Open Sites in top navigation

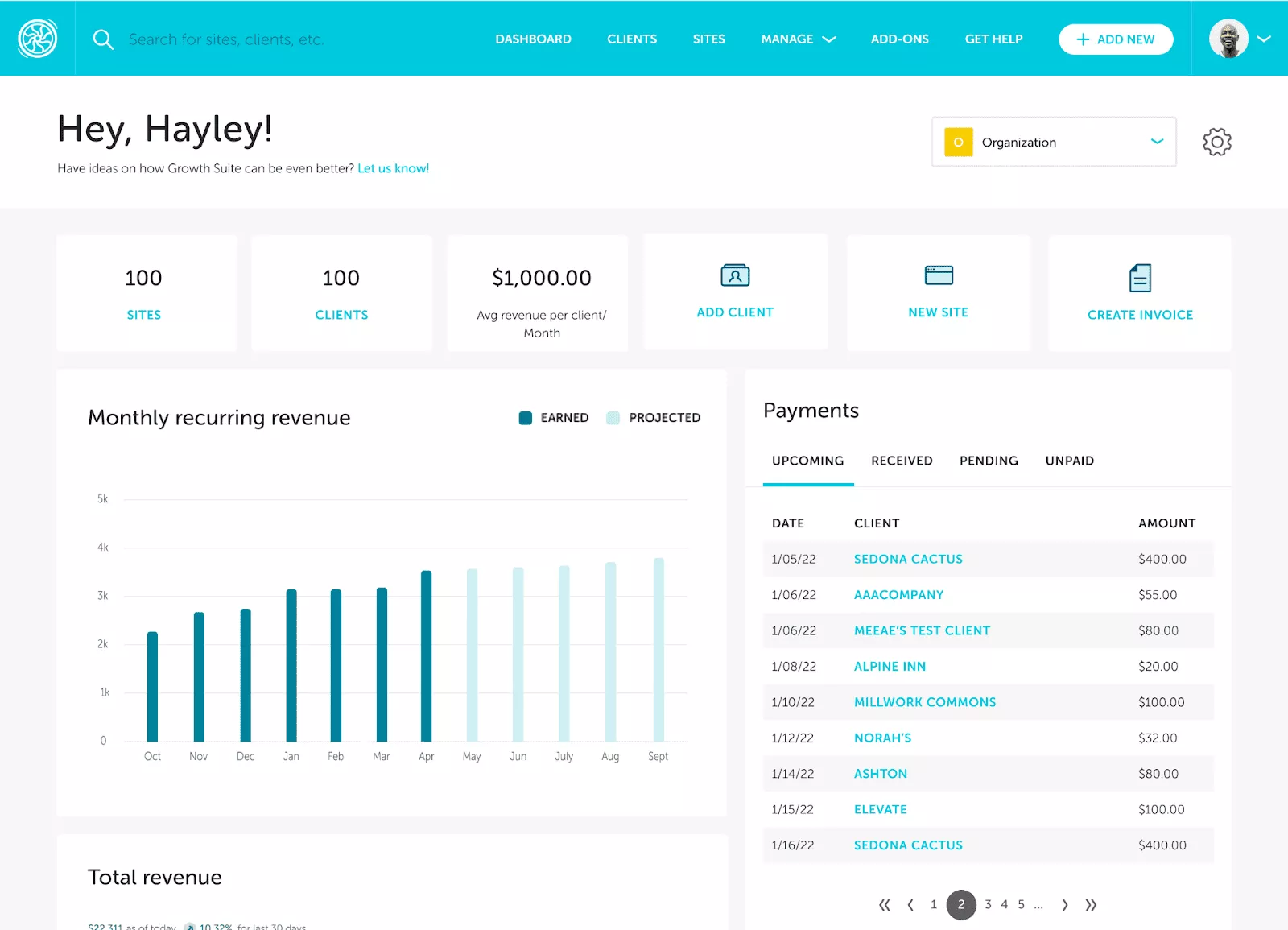point(709,39)
